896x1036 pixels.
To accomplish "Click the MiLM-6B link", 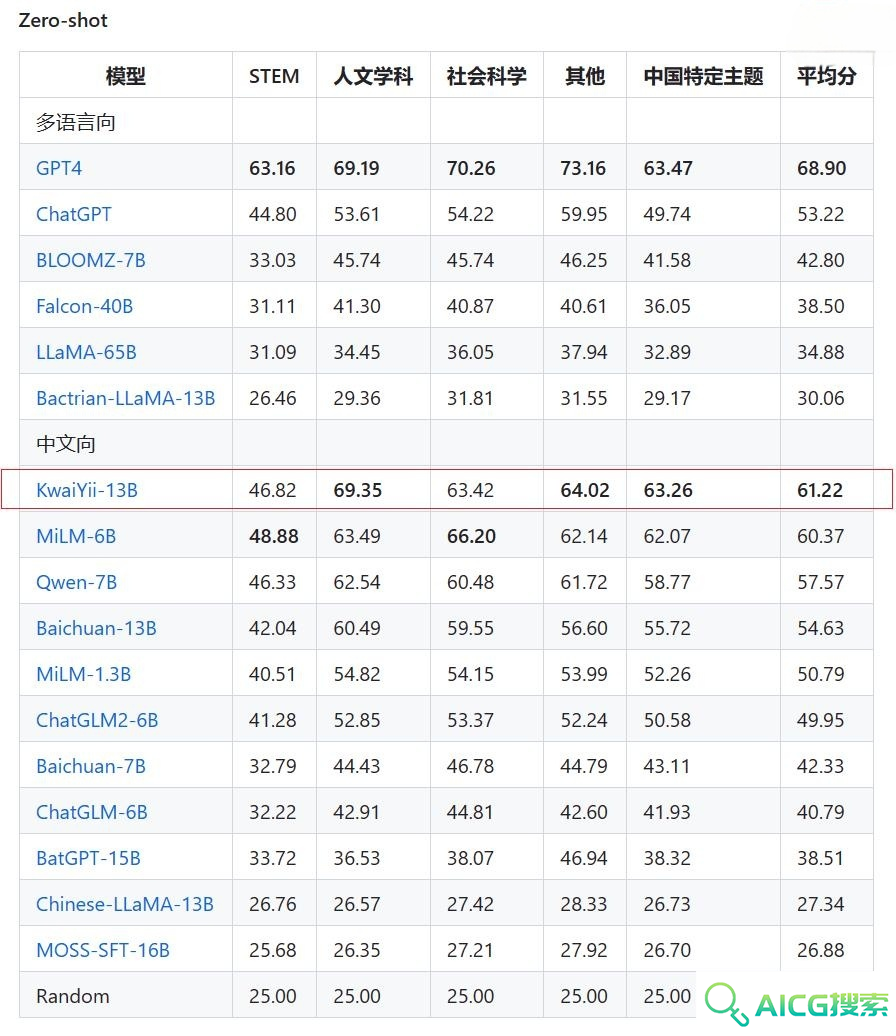I will coord(76,536).
